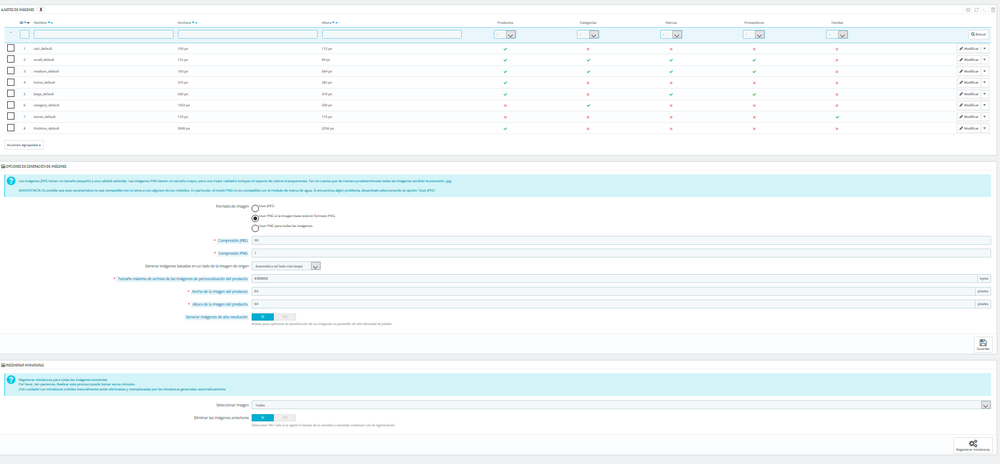The image size is (1000, 464).
Task: Click Tiendas green check for stores_default row
Action: tap(837, 117)
